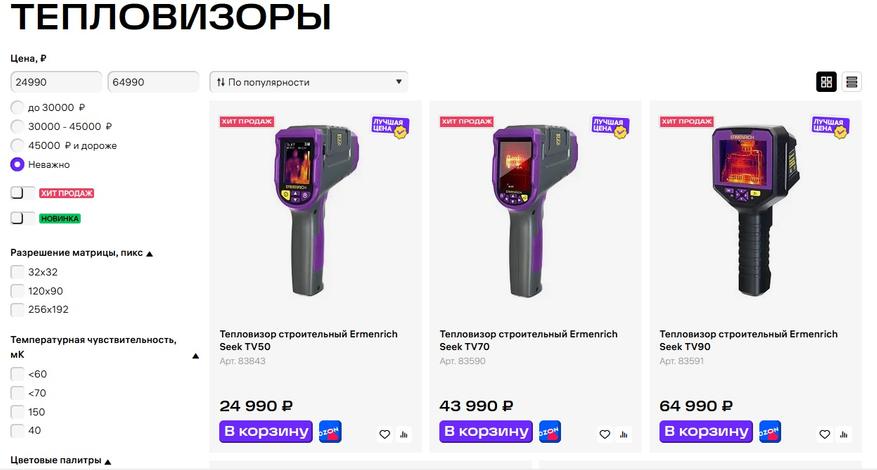Collapse the Разрешение матрицы filter section

(x=150, y=253)
